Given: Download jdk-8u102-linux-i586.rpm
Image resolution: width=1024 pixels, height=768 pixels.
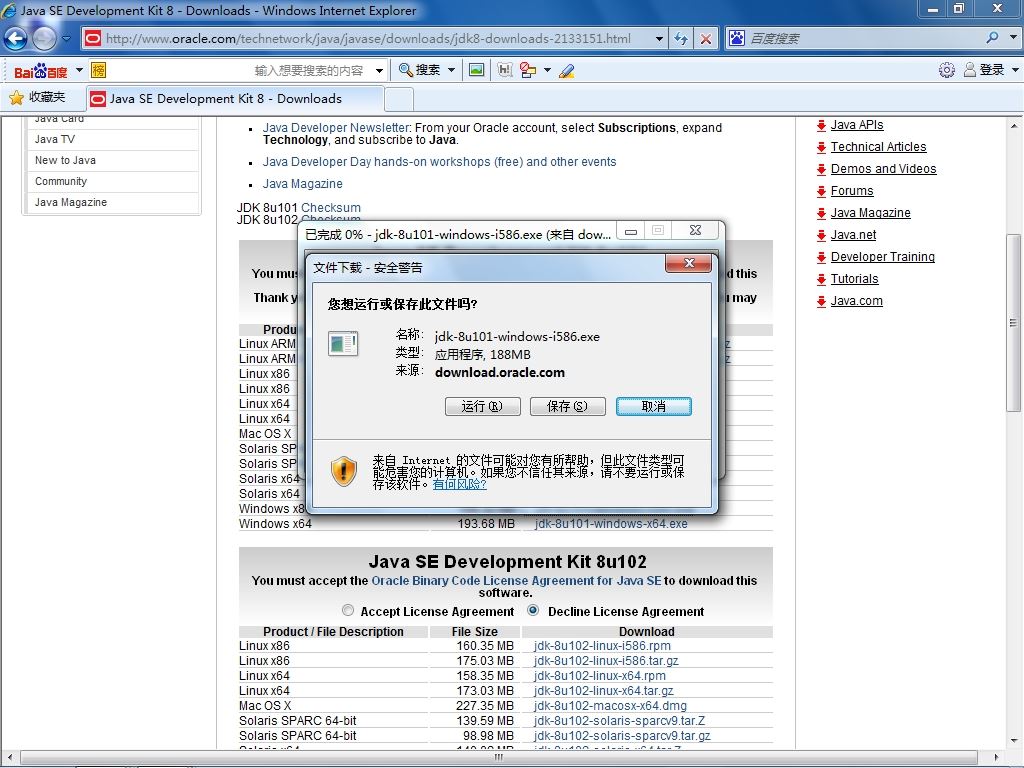Looking at the screenshot, I should point(602,645).
